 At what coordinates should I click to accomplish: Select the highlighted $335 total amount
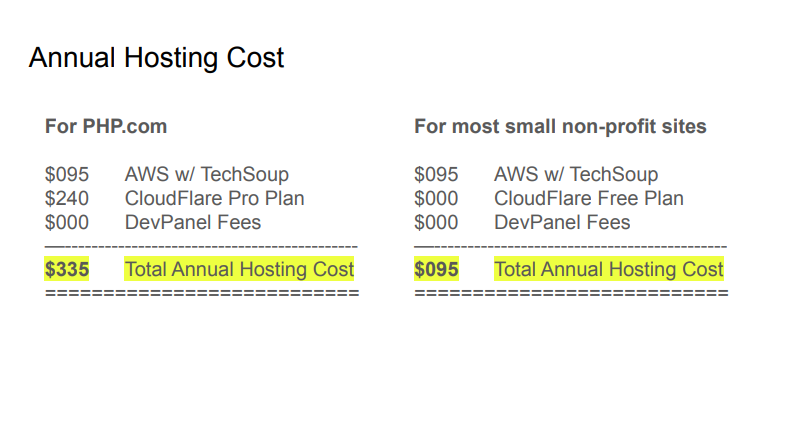67,269
